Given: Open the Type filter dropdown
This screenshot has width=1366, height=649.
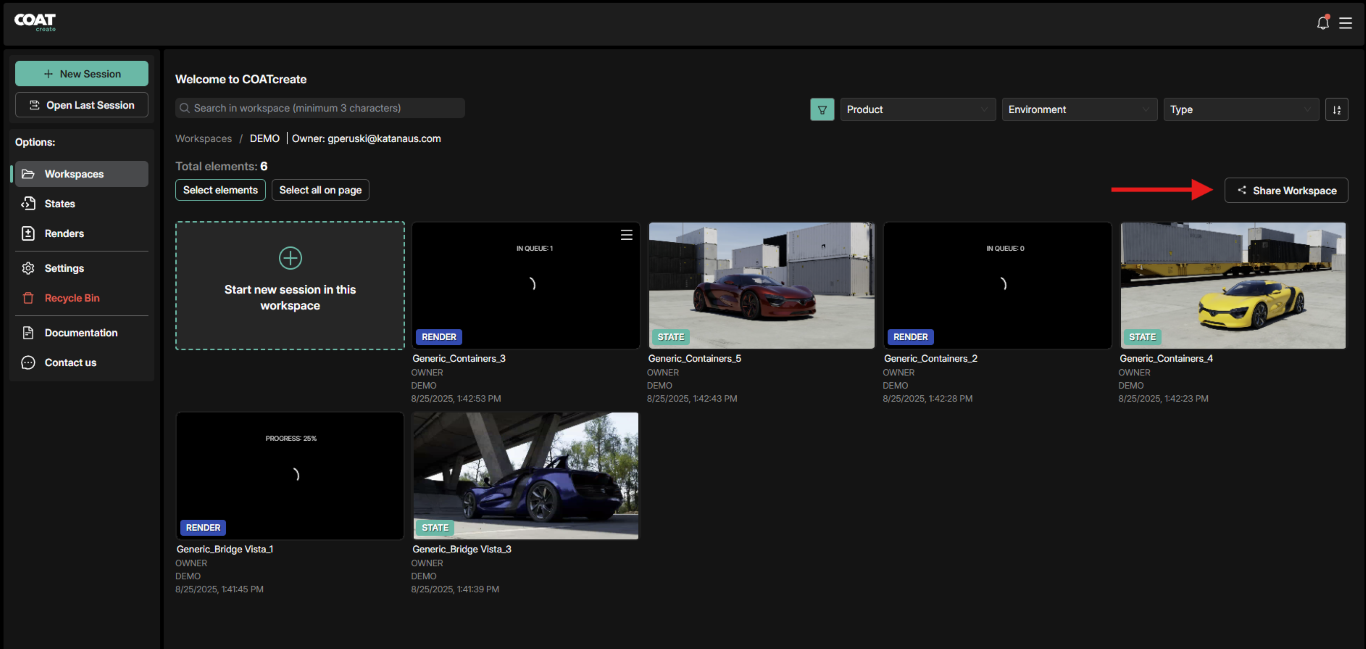Looking at the screenshot, I should (x=1241, y=110).
